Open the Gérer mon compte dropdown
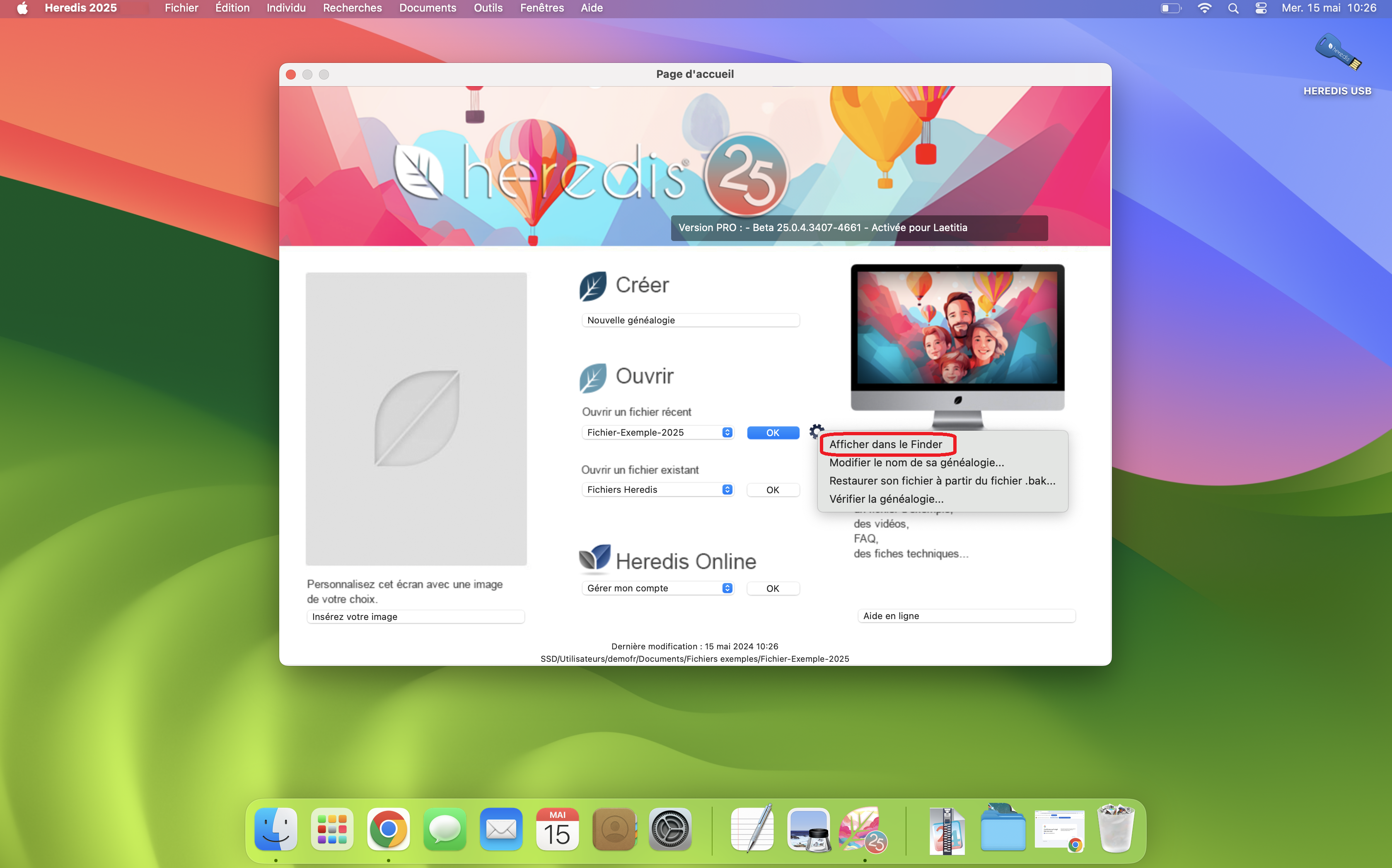Image resolution: width=1392 pixels, height=868 pixels. (657, 588)
